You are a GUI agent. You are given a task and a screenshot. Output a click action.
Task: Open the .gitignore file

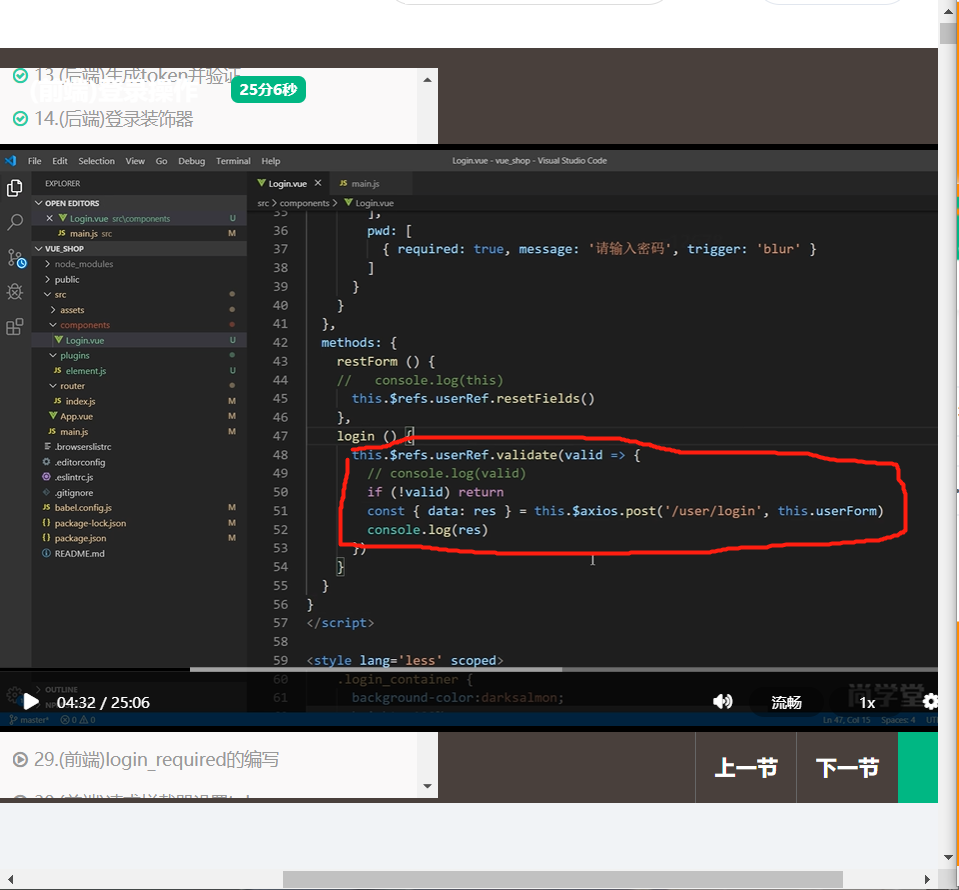73,492
